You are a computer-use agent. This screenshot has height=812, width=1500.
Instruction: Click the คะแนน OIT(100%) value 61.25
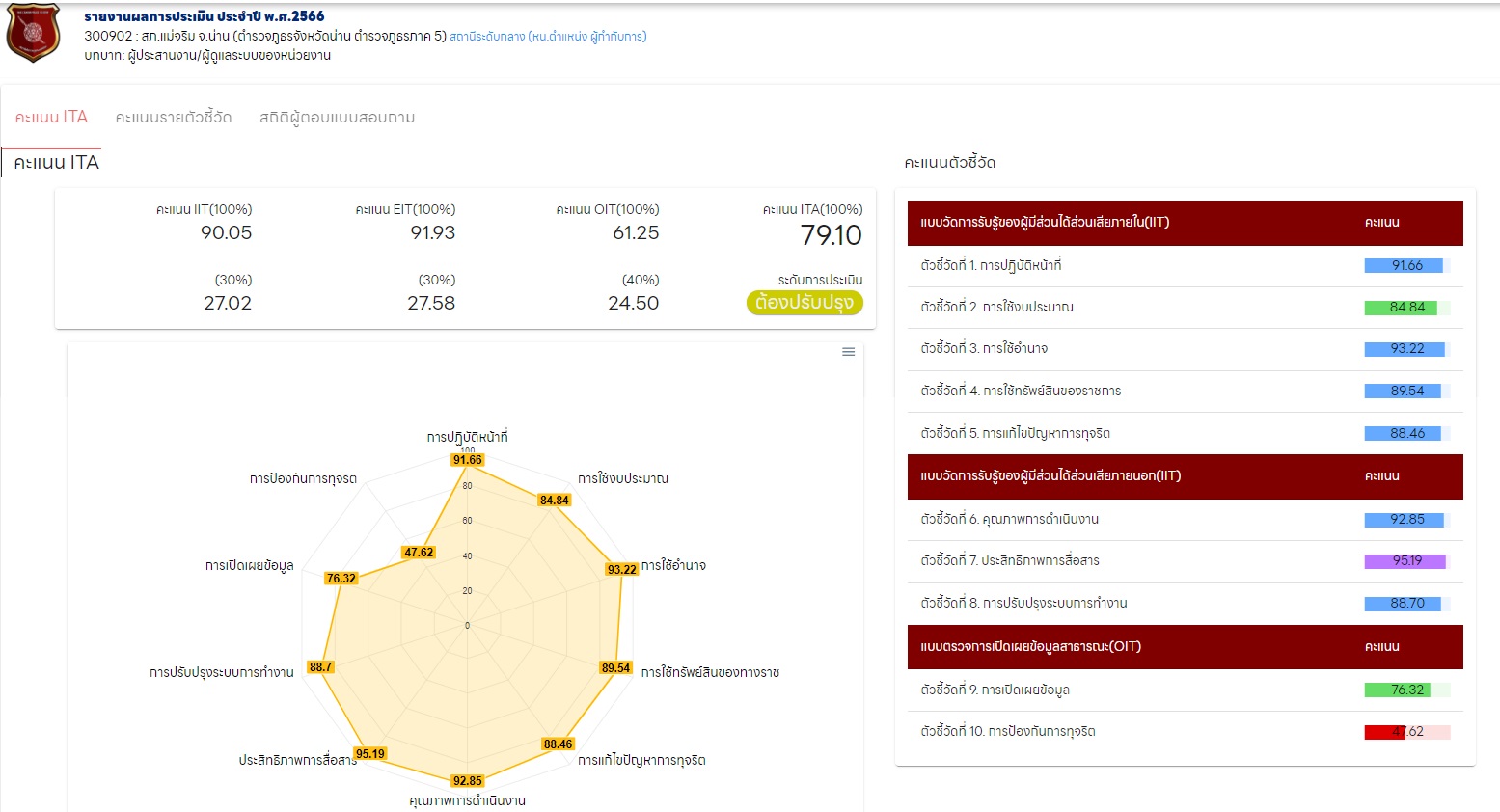[635, 233]
